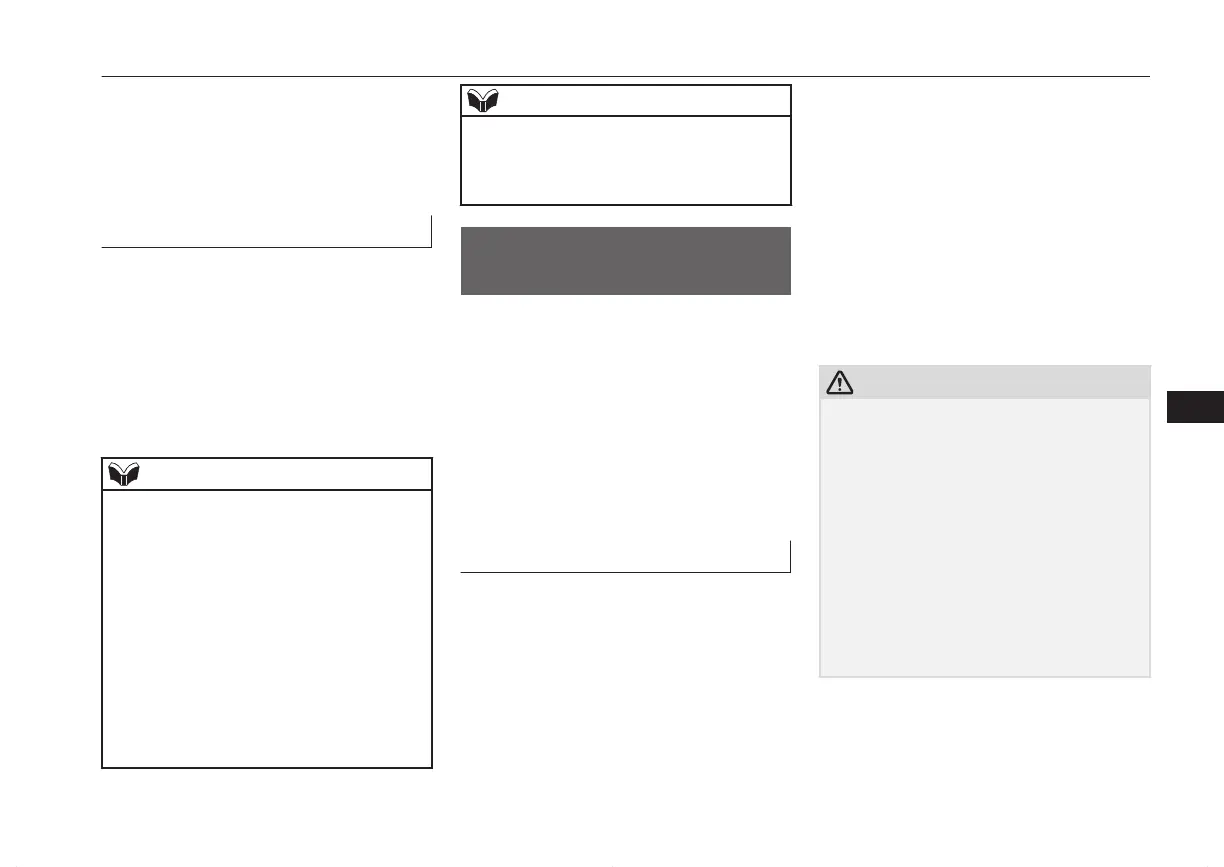Click the header strip of the left note box
The height and width of the screenshot is (867, 1224).
[x=267, y=474]
